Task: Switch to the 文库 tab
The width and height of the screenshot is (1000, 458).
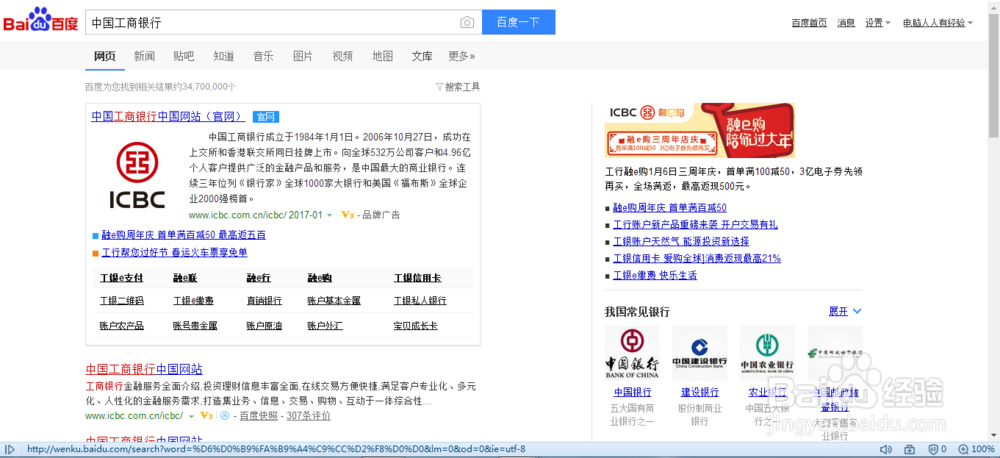Action: 422,56
